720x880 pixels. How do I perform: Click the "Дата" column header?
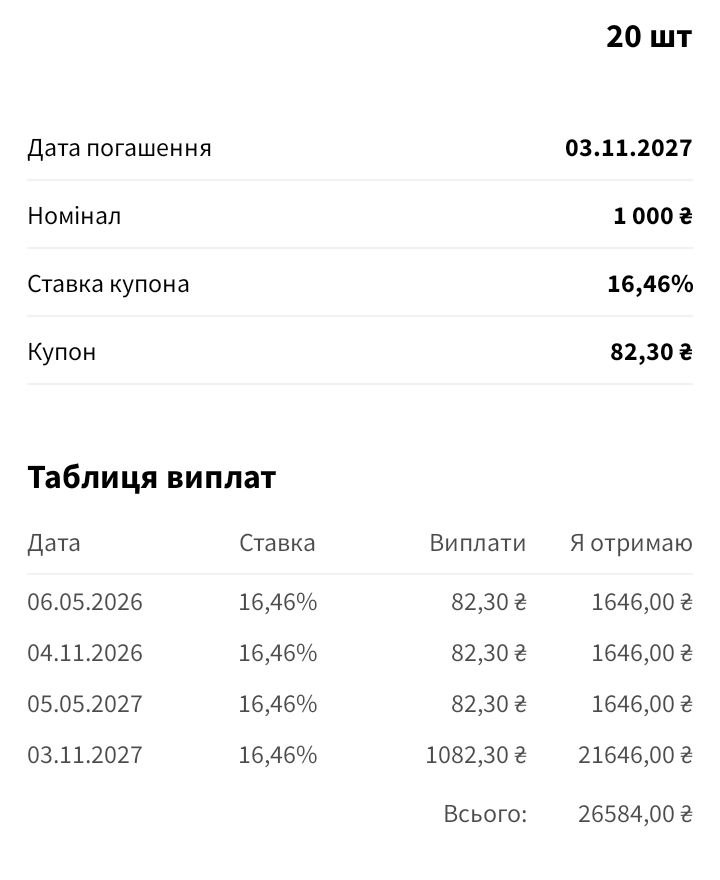click(x=54, y=544)
